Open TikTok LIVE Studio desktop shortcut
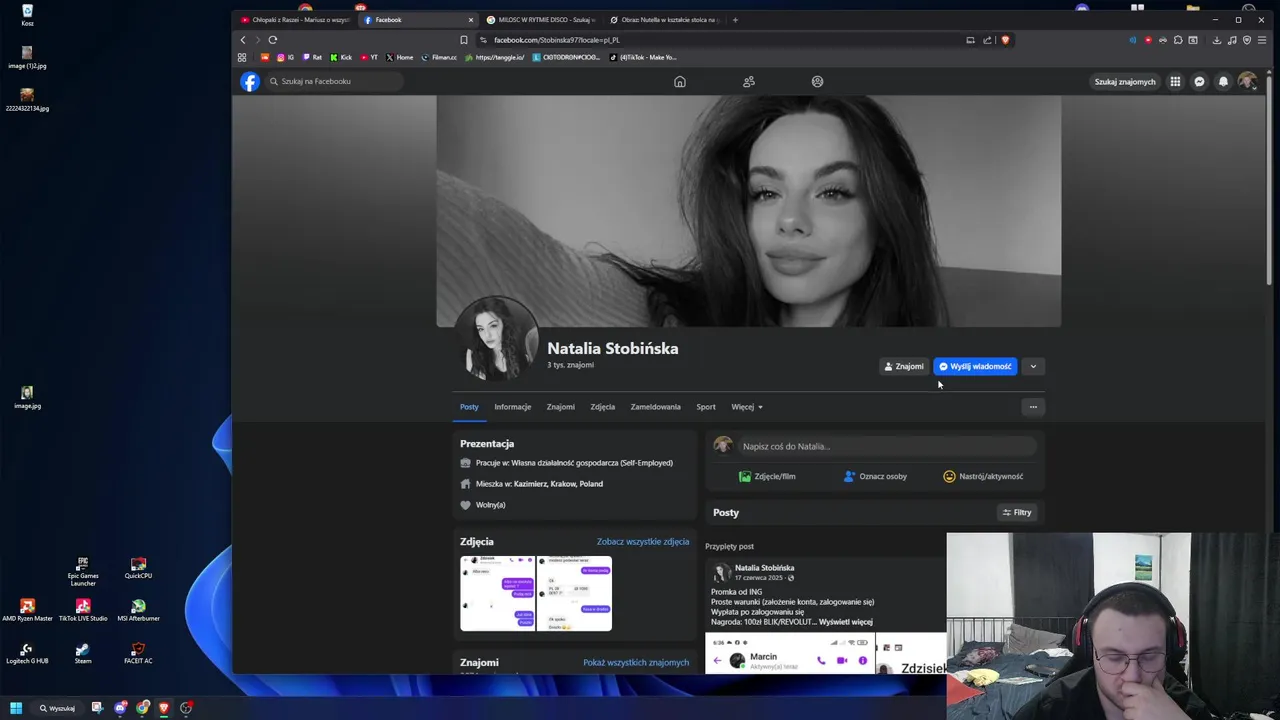1280x720 pixels. [x=83, y=610]
